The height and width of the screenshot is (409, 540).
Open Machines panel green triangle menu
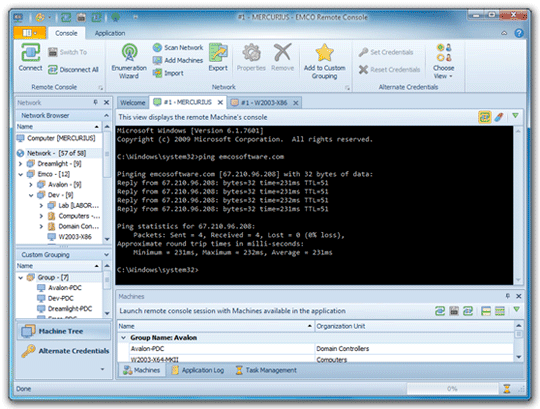516,310
